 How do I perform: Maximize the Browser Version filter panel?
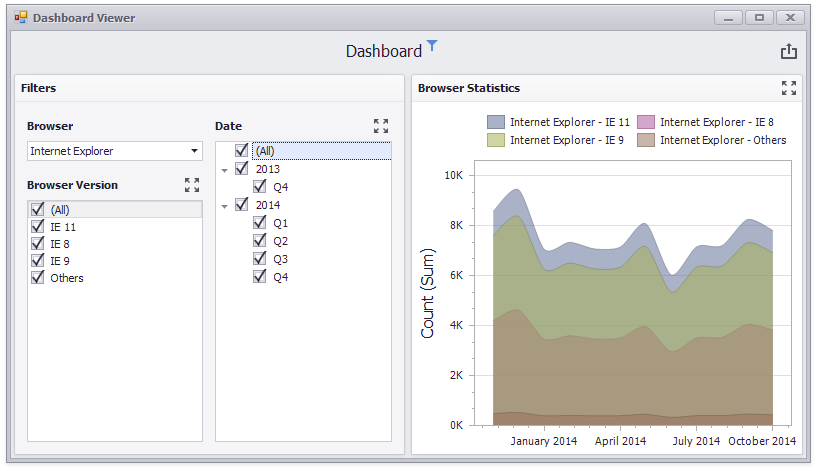click(192, 184)
